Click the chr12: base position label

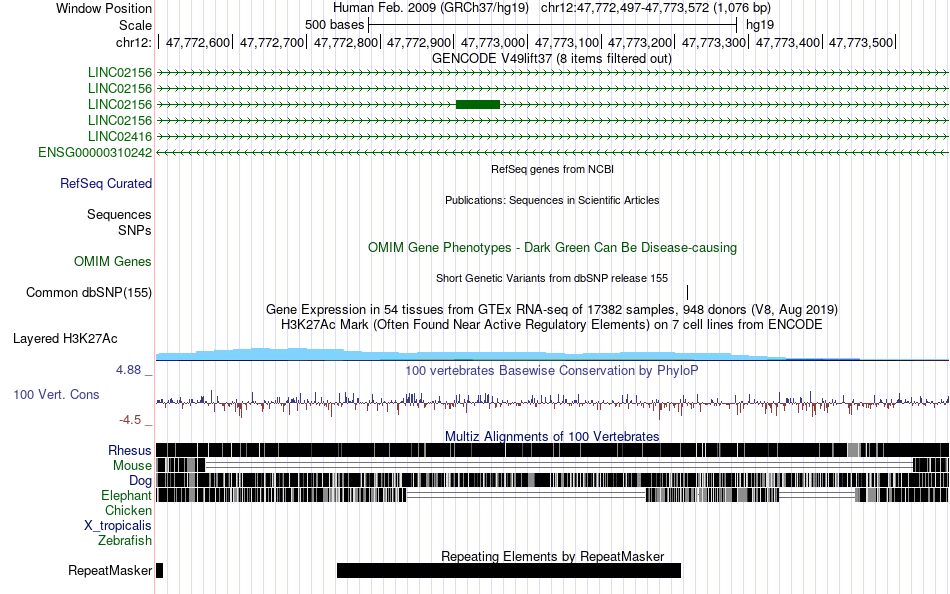coord(133,42)
